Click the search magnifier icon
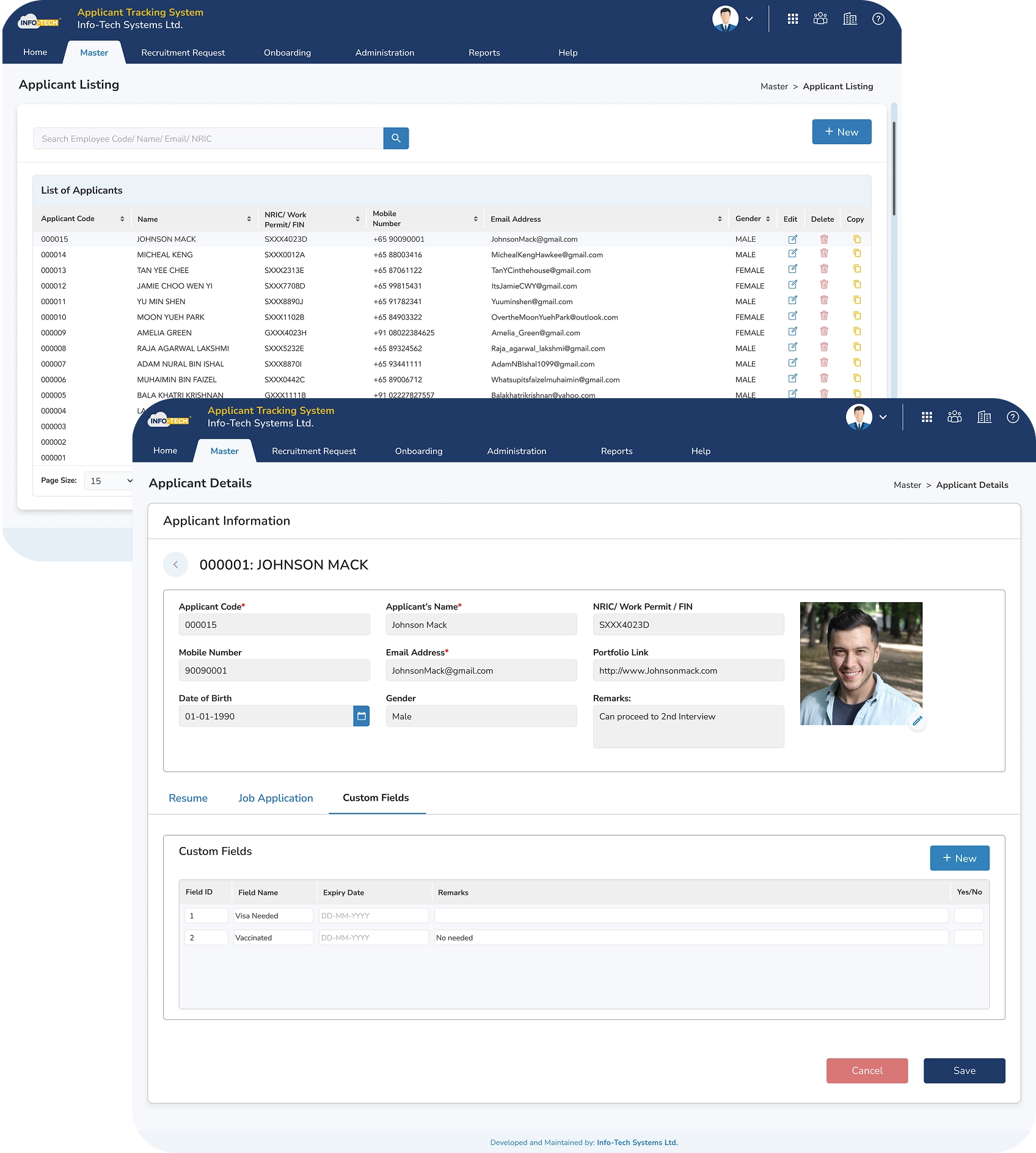This screenshot has height=1153, width=1036. 396,138
